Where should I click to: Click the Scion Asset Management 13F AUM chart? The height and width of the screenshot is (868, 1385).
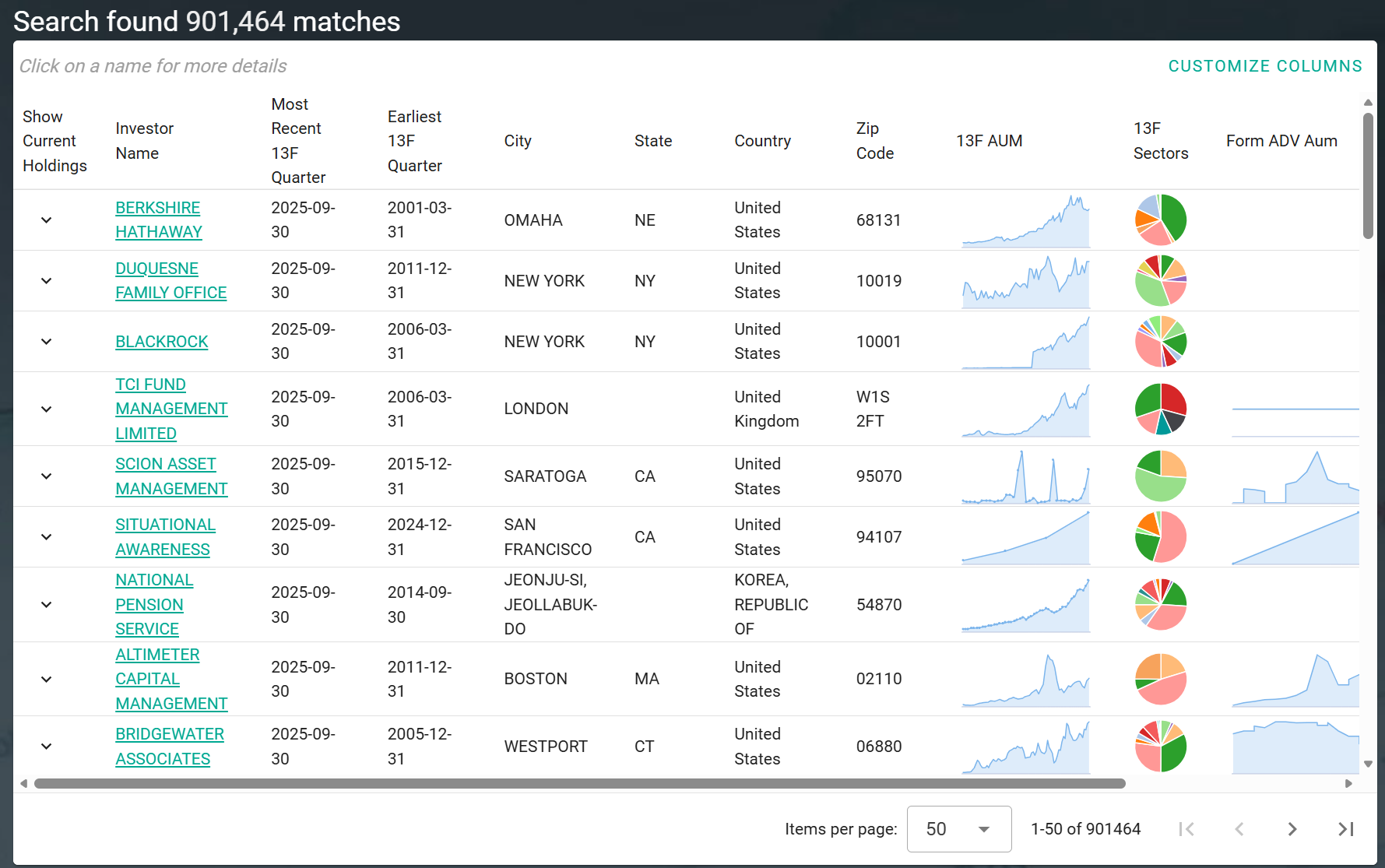[x=1025, y=476]
